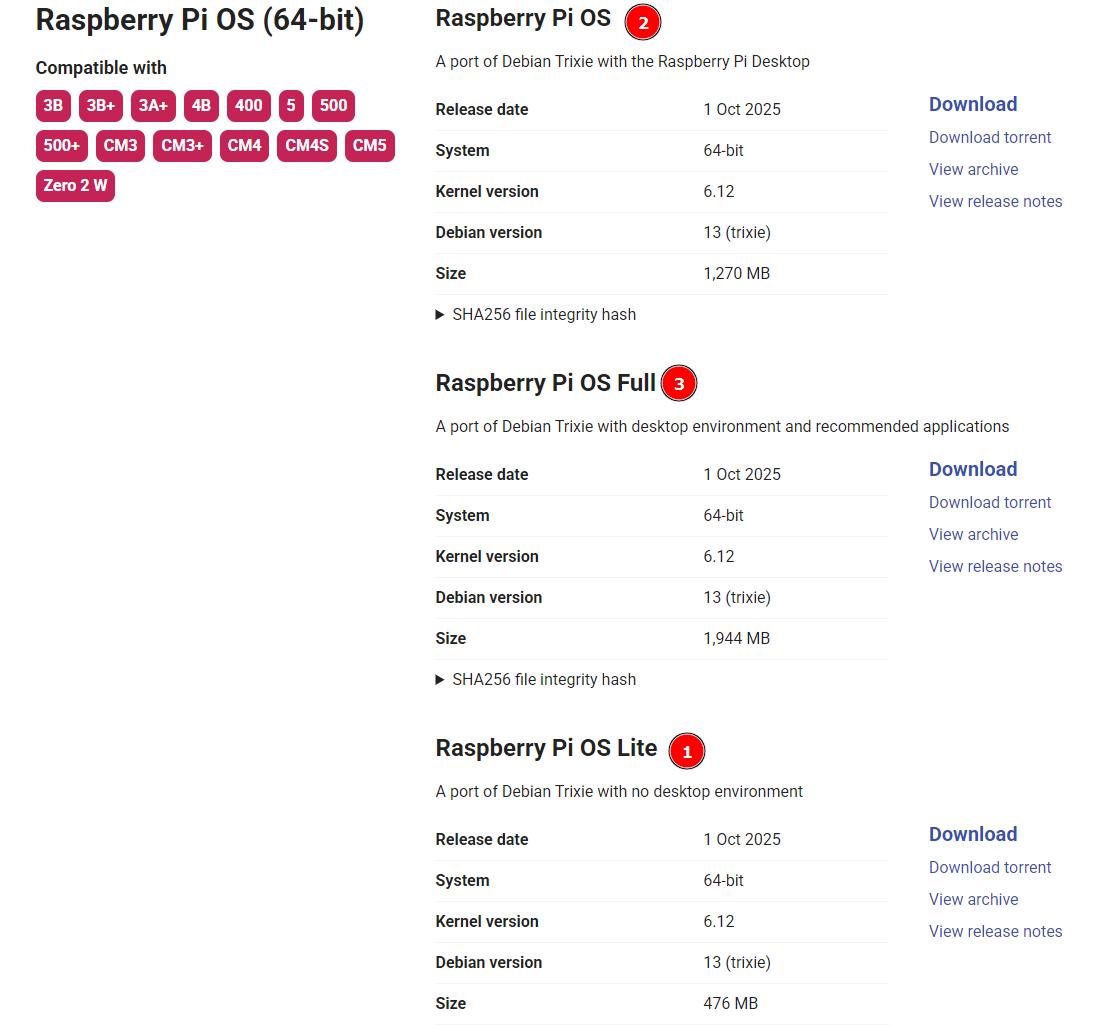View release notes for Raspberry Pi OS Full

(995, 566)
